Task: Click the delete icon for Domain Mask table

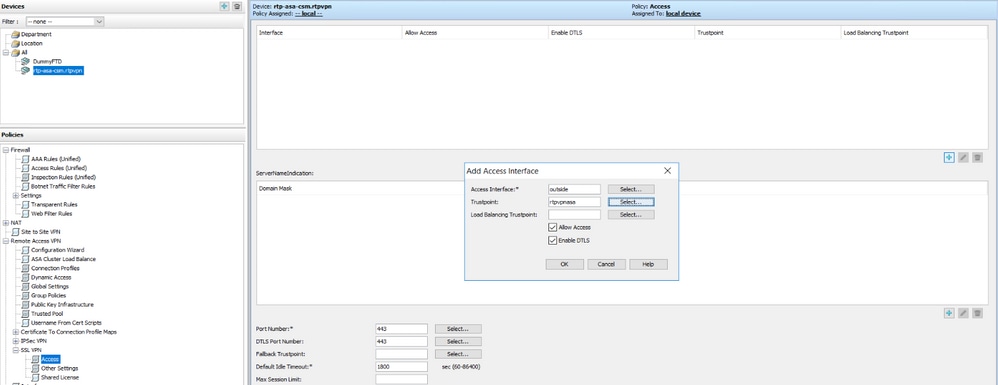Action: click(x=978, y=312)
